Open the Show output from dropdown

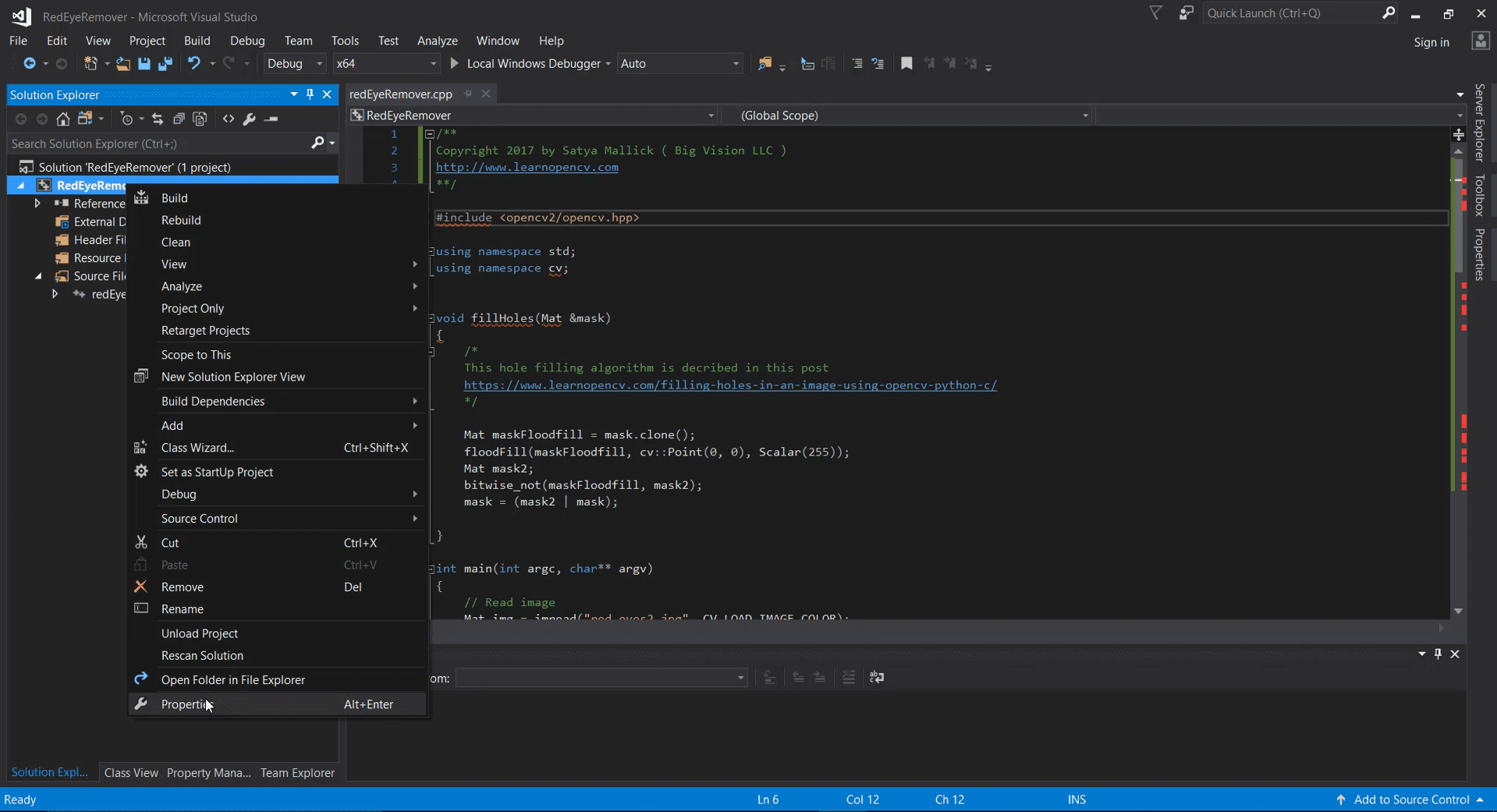tap(601, 678)
